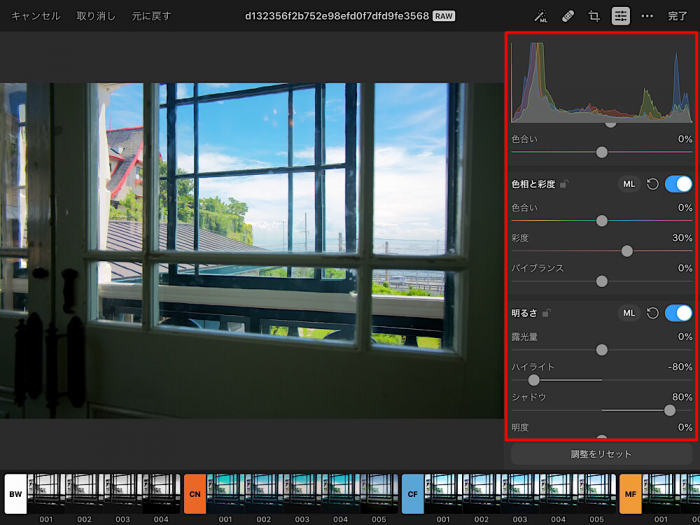Apply the BW 001 preset thumbnail
Viewport: 700px width, 525px height.
pos(46,494)
